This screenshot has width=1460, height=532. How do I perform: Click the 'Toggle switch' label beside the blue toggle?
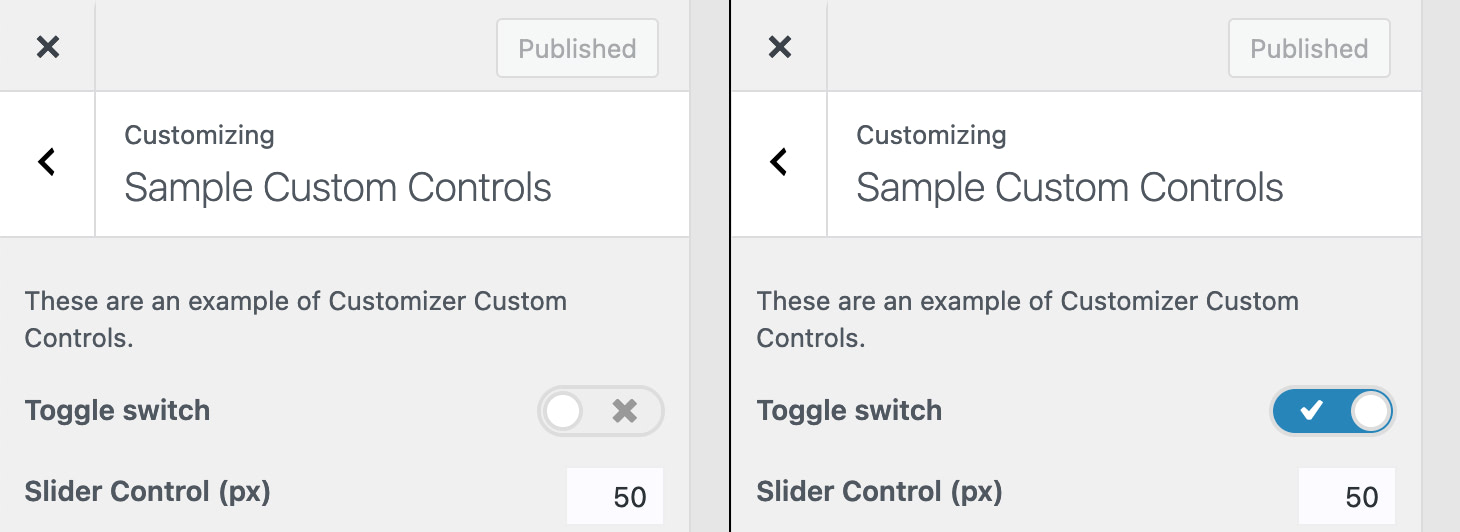(x=850, y=411)
